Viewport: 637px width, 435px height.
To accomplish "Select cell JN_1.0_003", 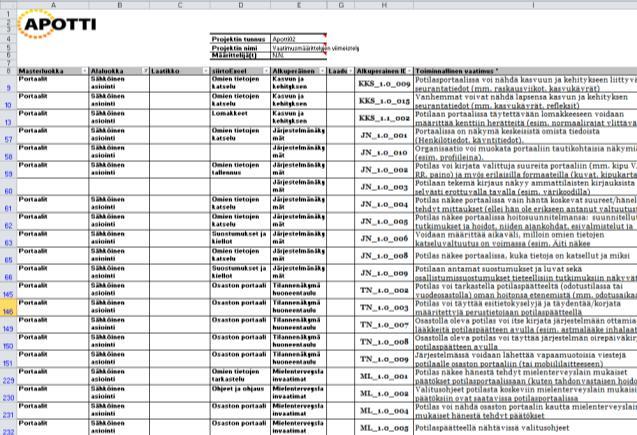I will [x=384, y=187].
